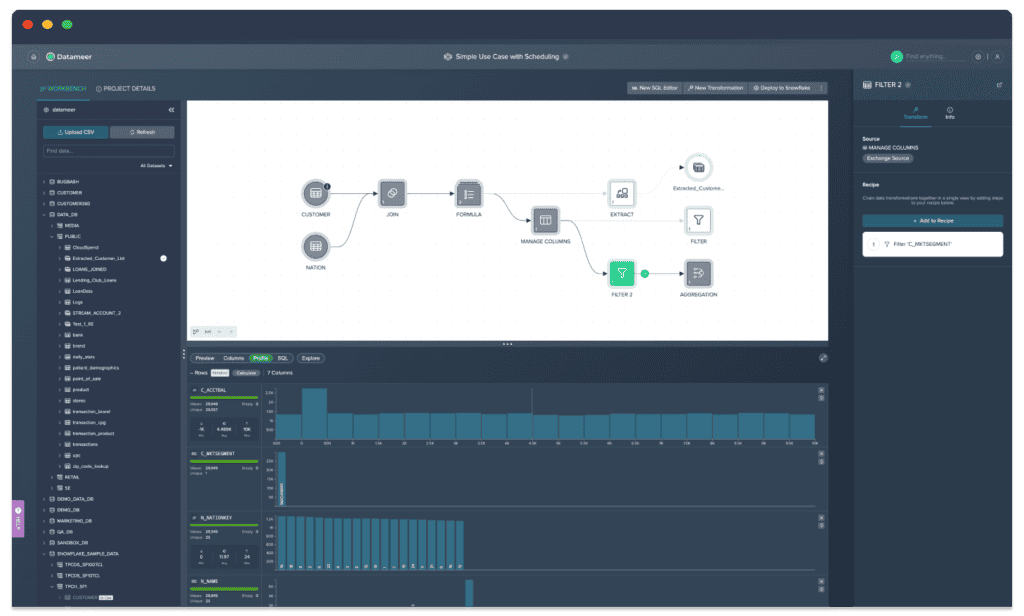Switch to the Preview tab

pyautogui.click(x=204, y=358)
